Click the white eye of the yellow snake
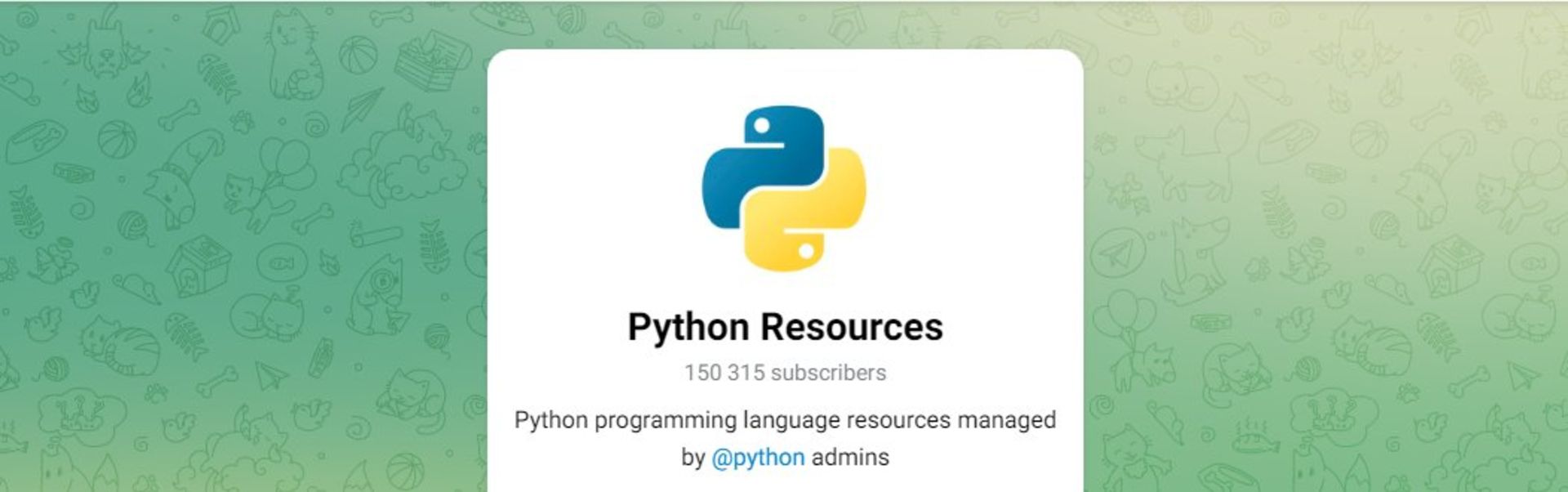The image size is (1568, 492). click(806, 251)
